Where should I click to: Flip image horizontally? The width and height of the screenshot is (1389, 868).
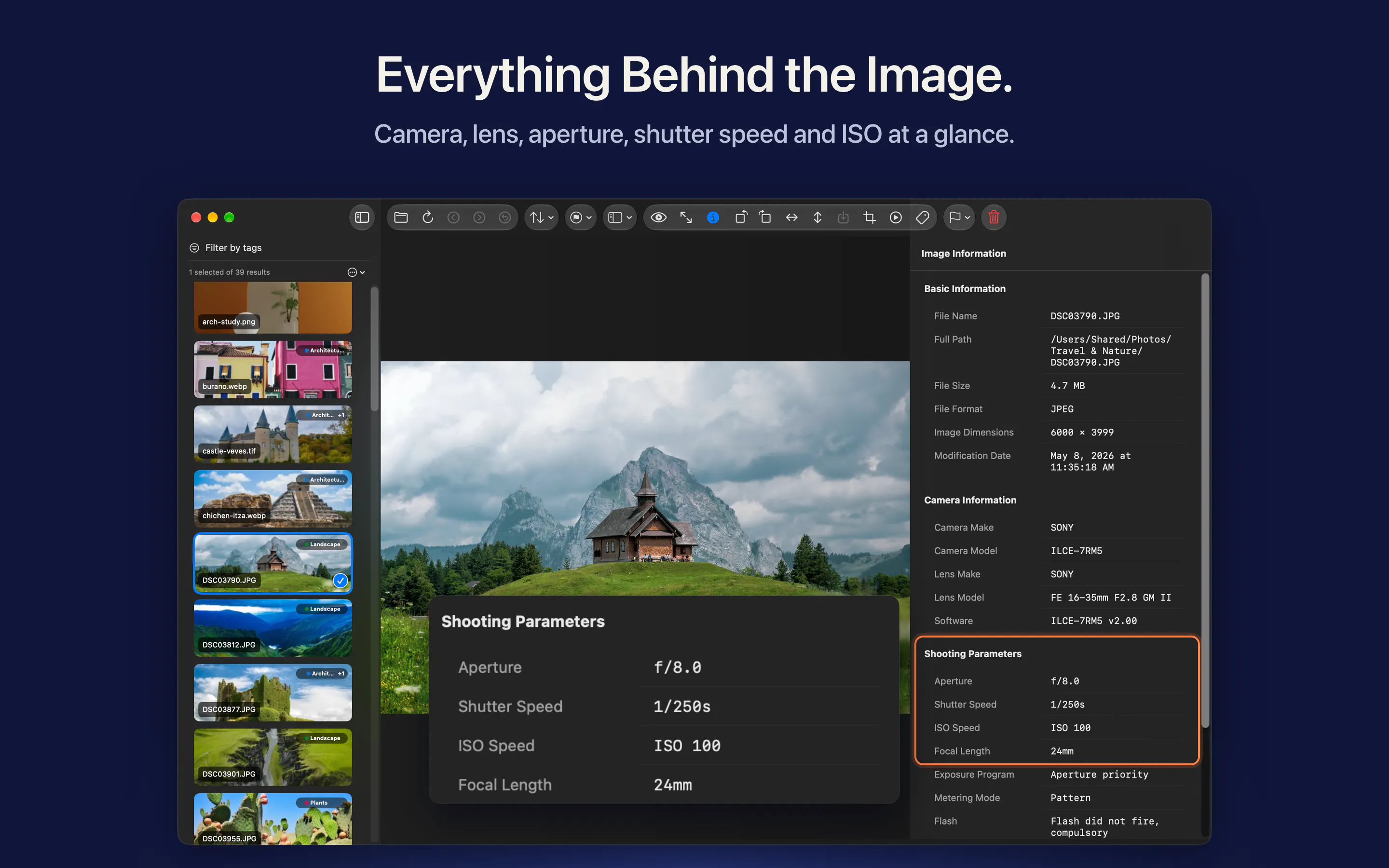791,217
